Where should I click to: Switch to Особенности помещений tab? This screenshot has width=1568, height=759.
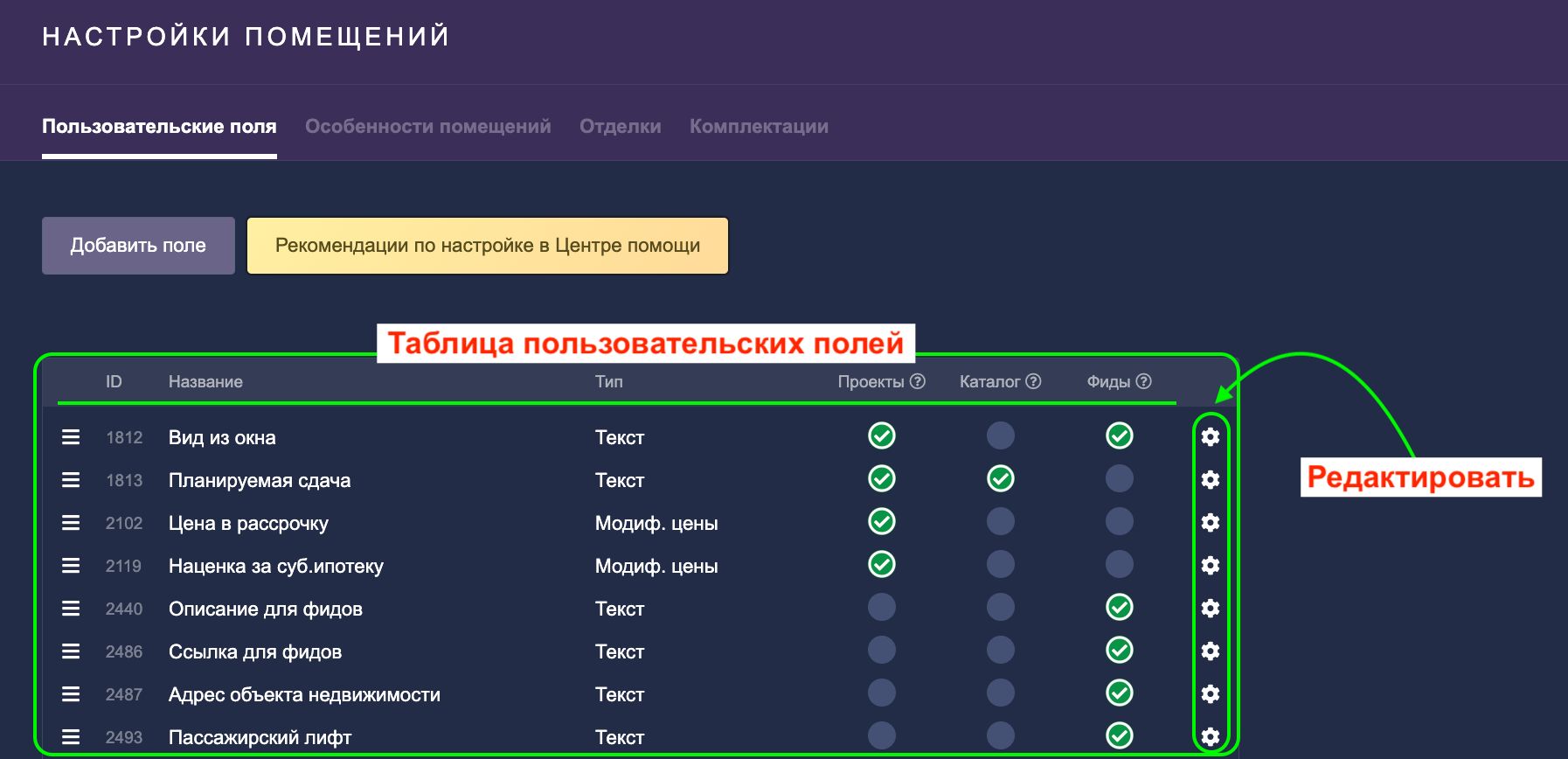click(x=427, y=127)
